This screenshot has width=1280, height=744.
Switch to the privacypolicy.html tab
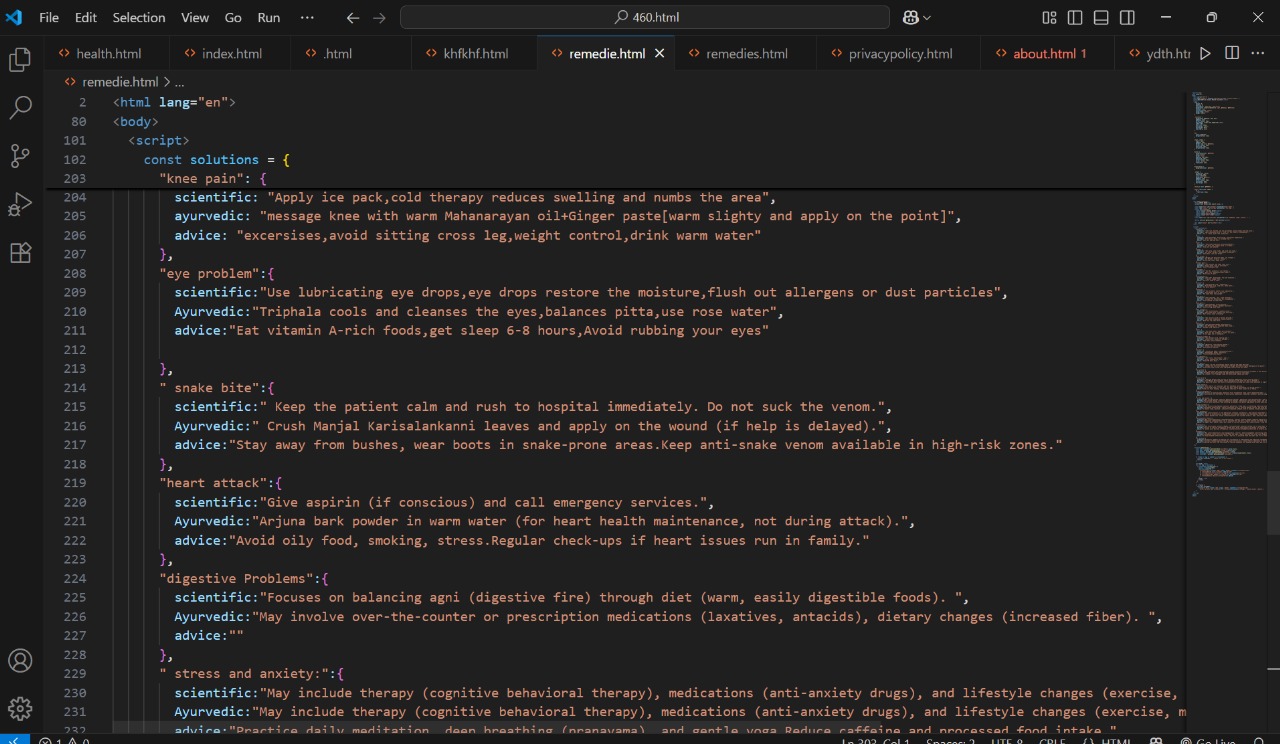(x=900, y=54)
